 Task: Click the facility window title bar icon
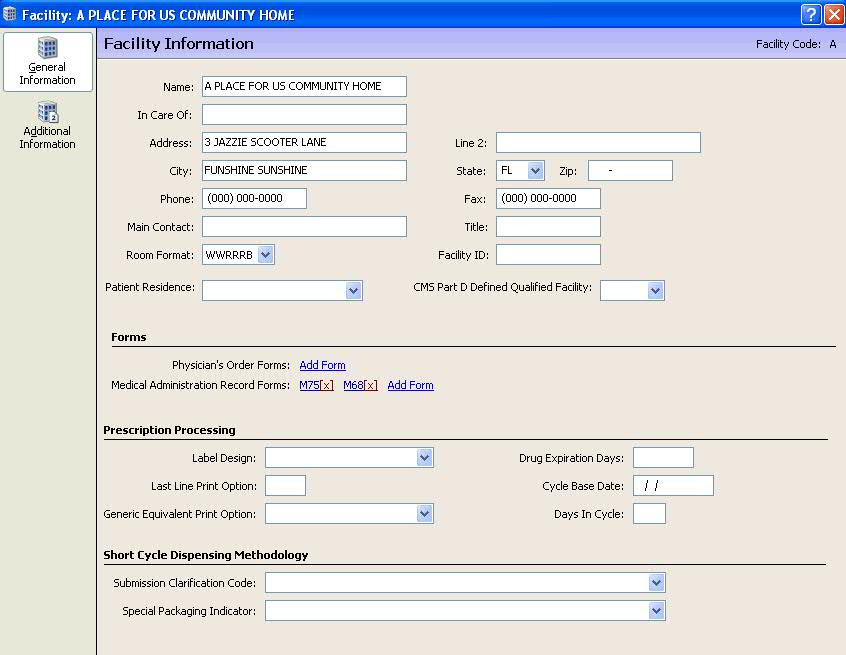point(9,14)
